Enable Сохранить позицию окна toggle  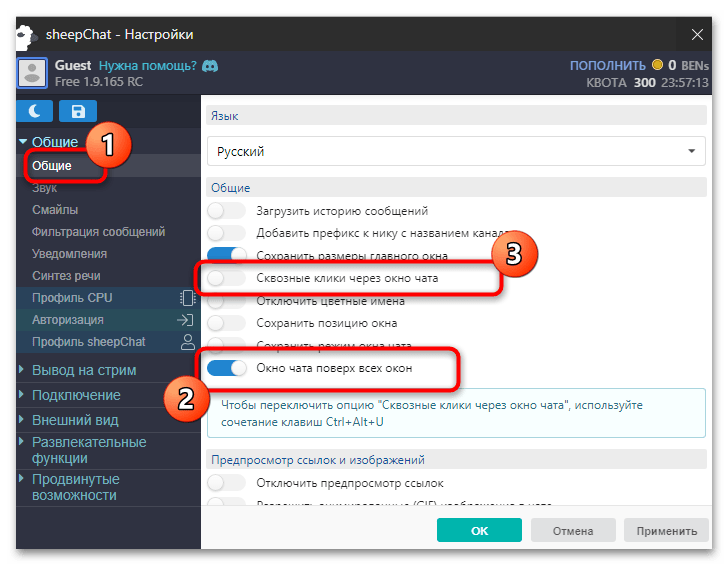pyautogui.click(x=227, y=323)
